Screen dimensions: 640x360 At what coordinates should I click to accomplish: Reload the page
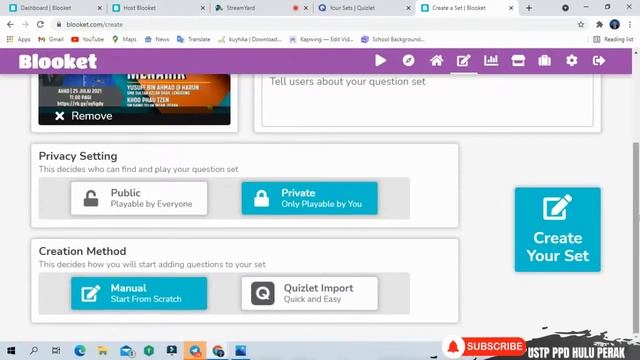[x=40, y=24]
